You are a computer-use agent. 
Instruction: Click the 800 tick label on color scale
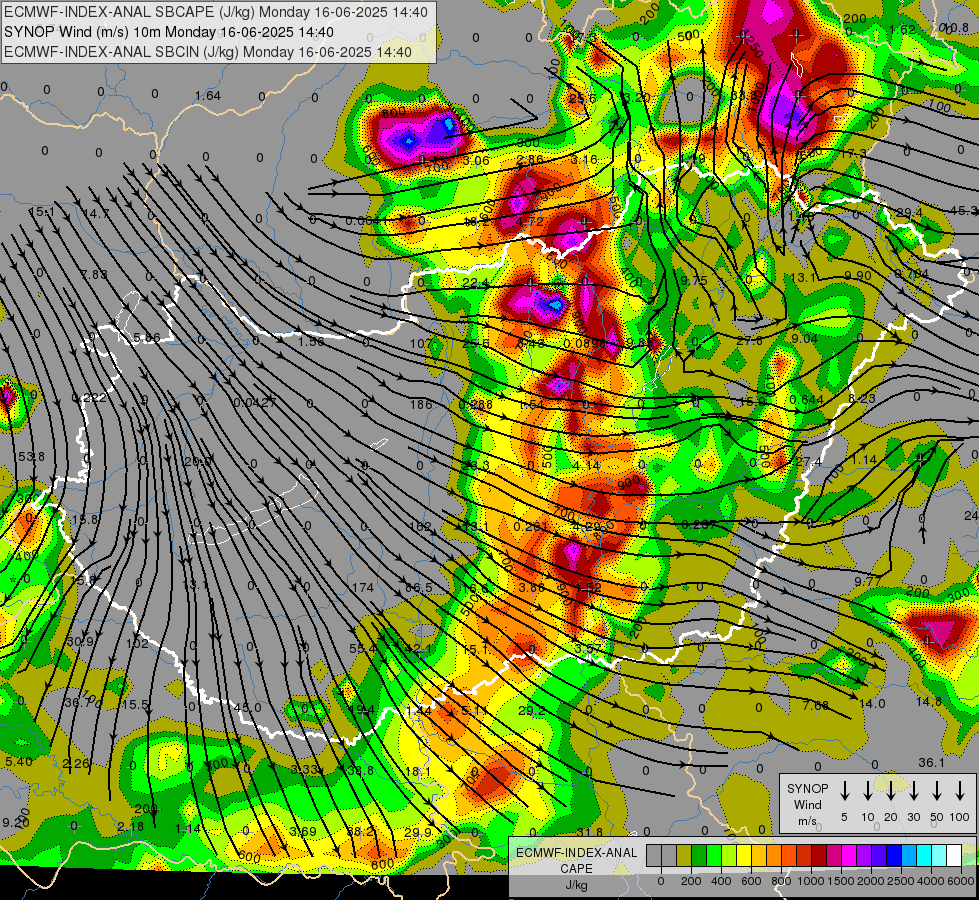tap(781, 881)
